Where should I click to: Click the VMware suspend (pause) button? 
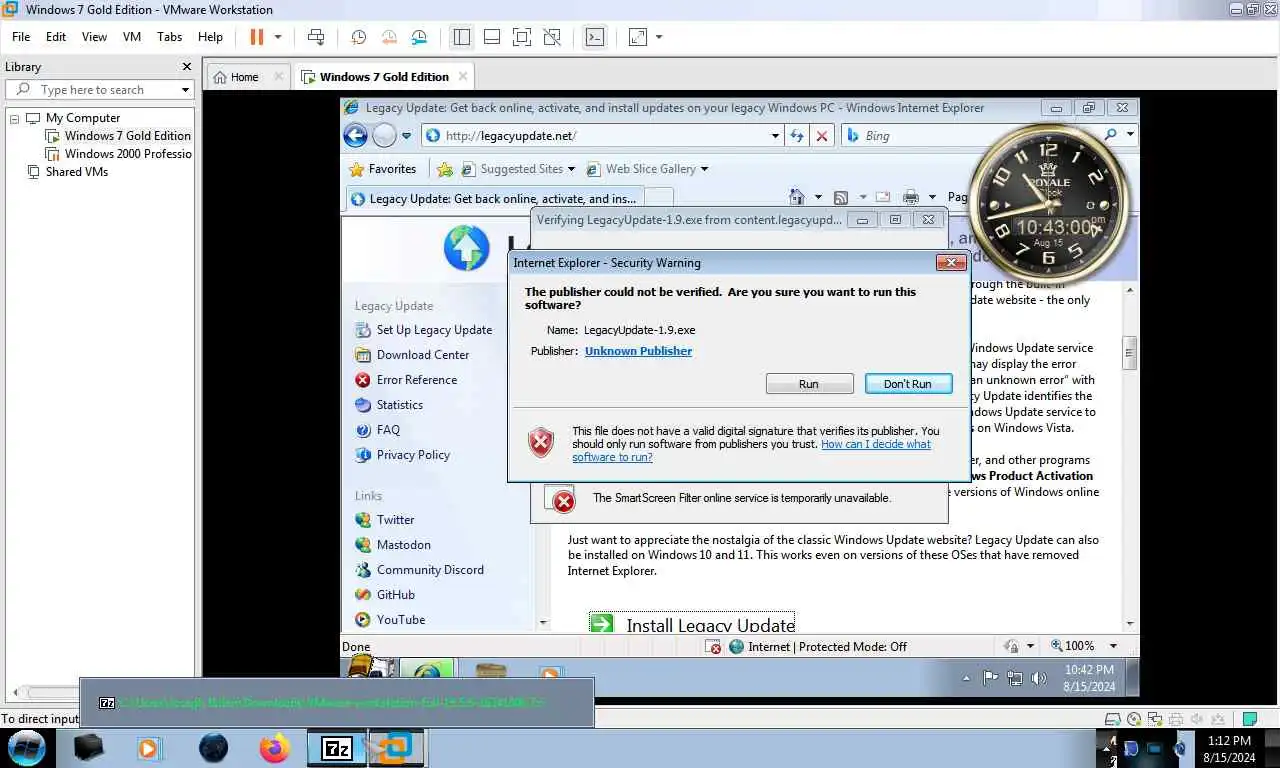(257, 37)
